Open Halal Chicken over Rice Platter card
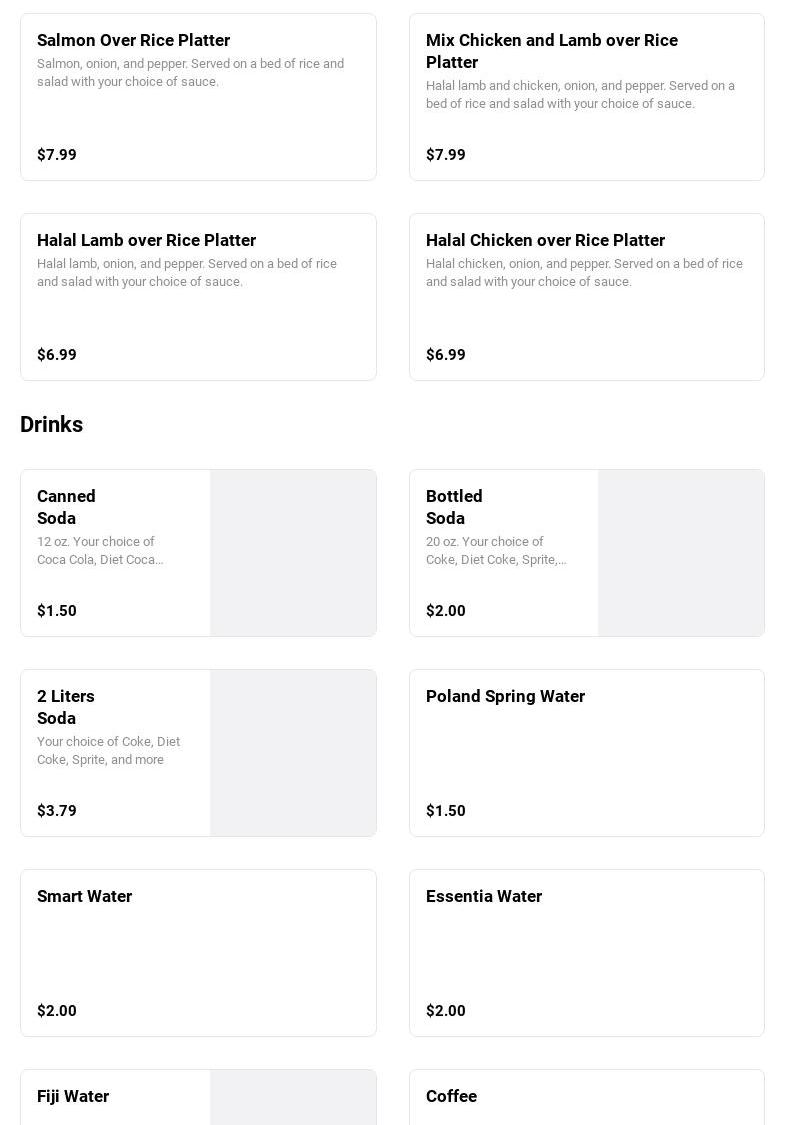This screenshot has width=785, height=1125. [x=586, y=297]
